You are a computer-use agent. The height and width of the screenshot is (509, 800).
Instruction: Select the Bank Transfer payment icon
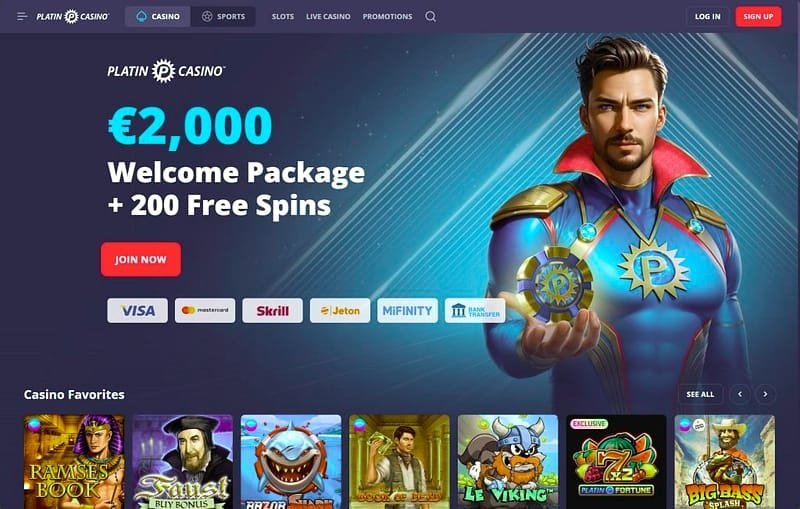pos(475,311)
